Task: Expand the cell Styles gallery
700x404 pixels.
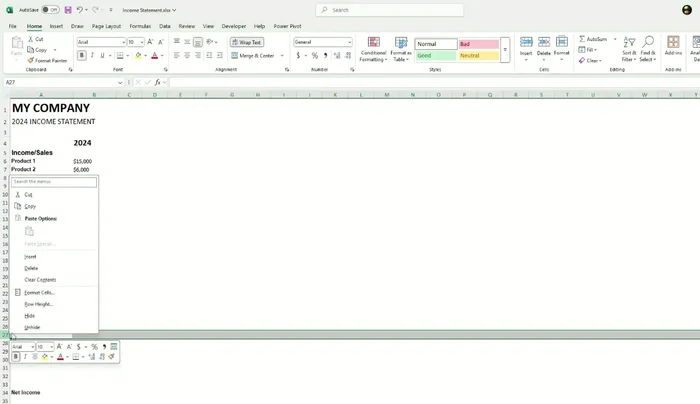Action: (505, 50)
